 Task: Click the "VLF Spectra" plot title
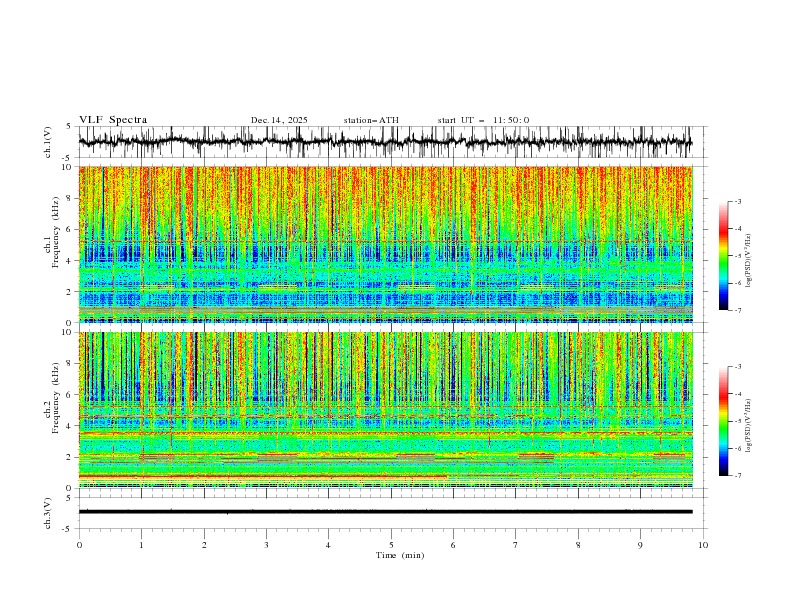point(113,120)
